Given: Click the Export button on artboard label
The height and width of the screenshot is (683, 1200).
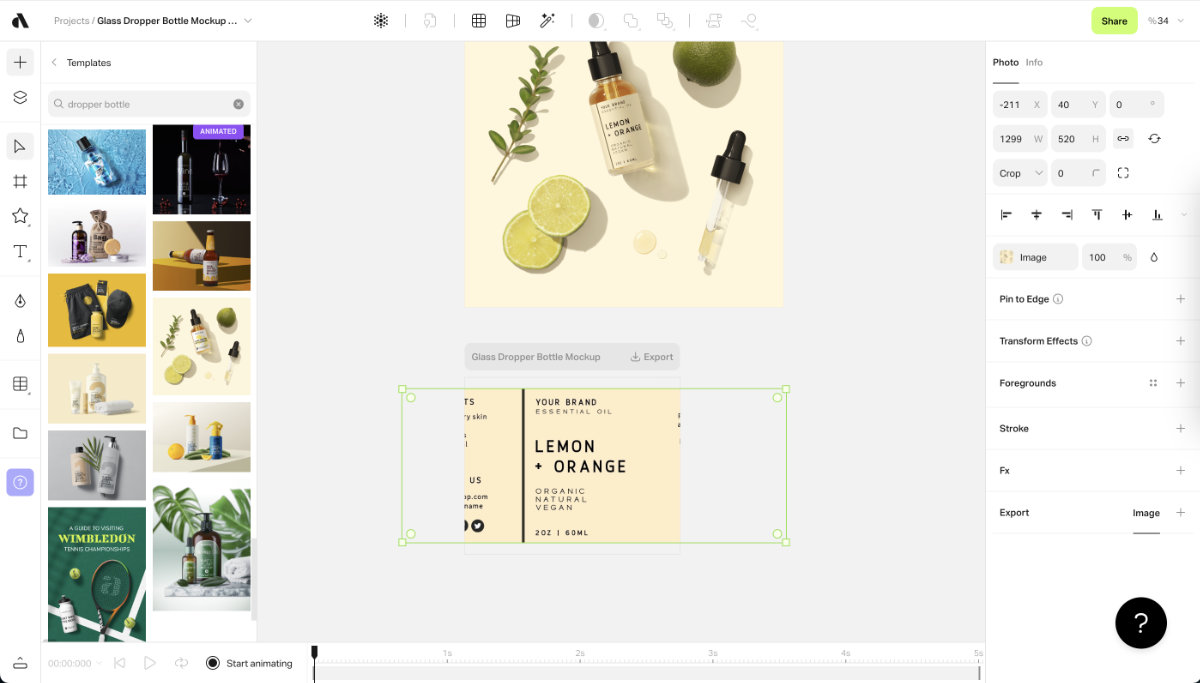Looking at the screenshot, I should (x=651, y=357).
